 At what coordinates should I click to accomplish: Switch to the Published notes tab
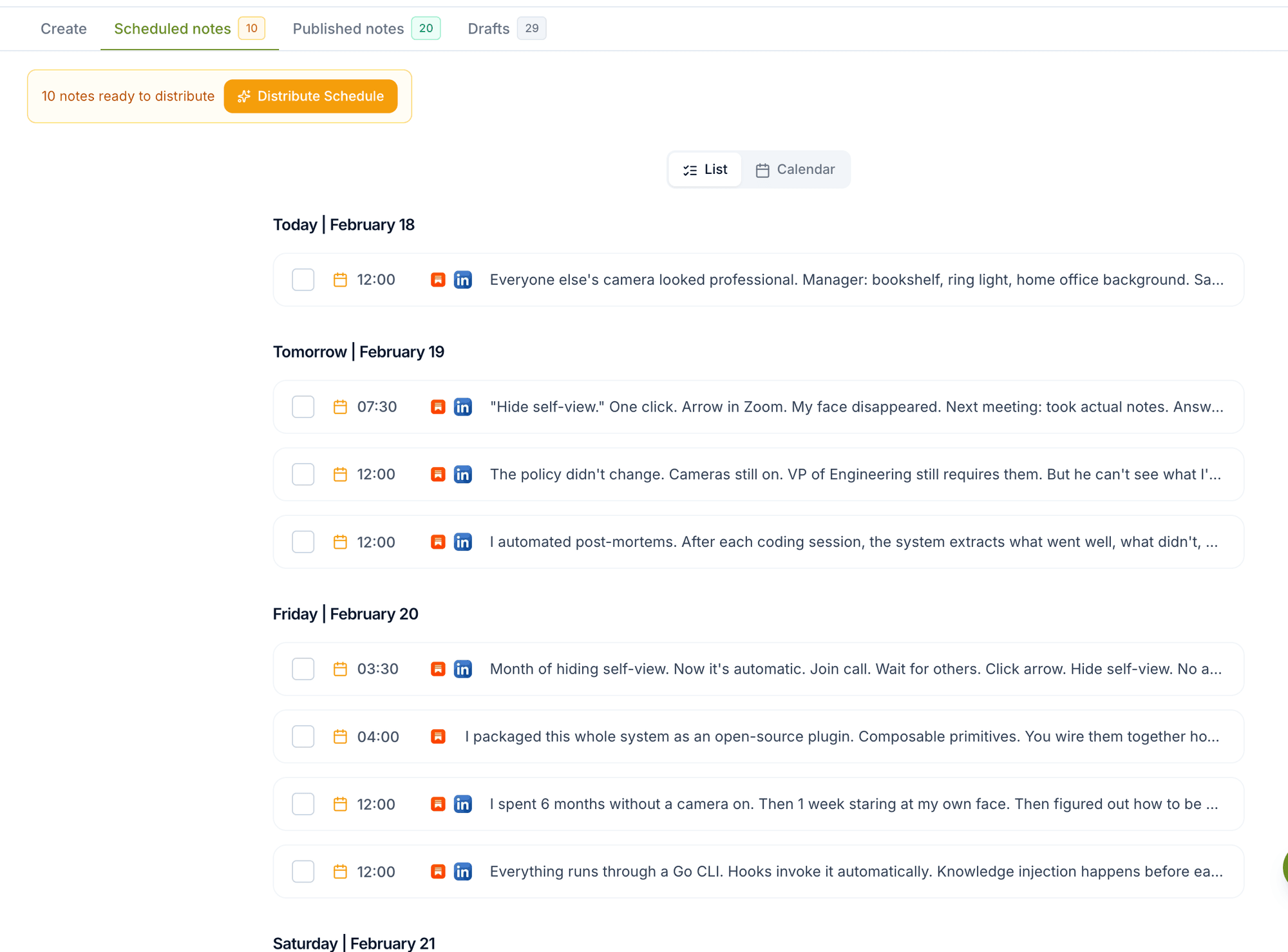(348, 28)
